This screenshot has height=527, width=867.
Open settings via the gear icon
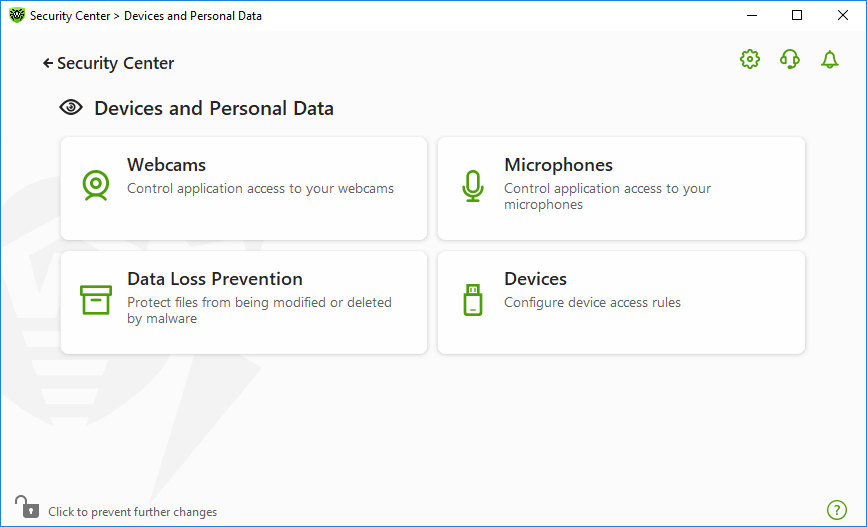tap(750, 59)
